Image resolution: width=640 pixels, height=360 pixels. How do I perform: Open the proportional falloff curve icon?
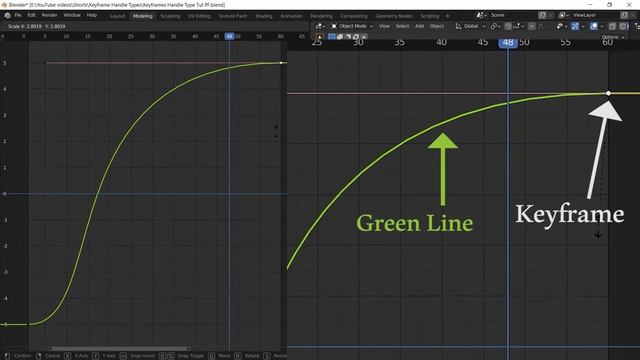(541, 26)
